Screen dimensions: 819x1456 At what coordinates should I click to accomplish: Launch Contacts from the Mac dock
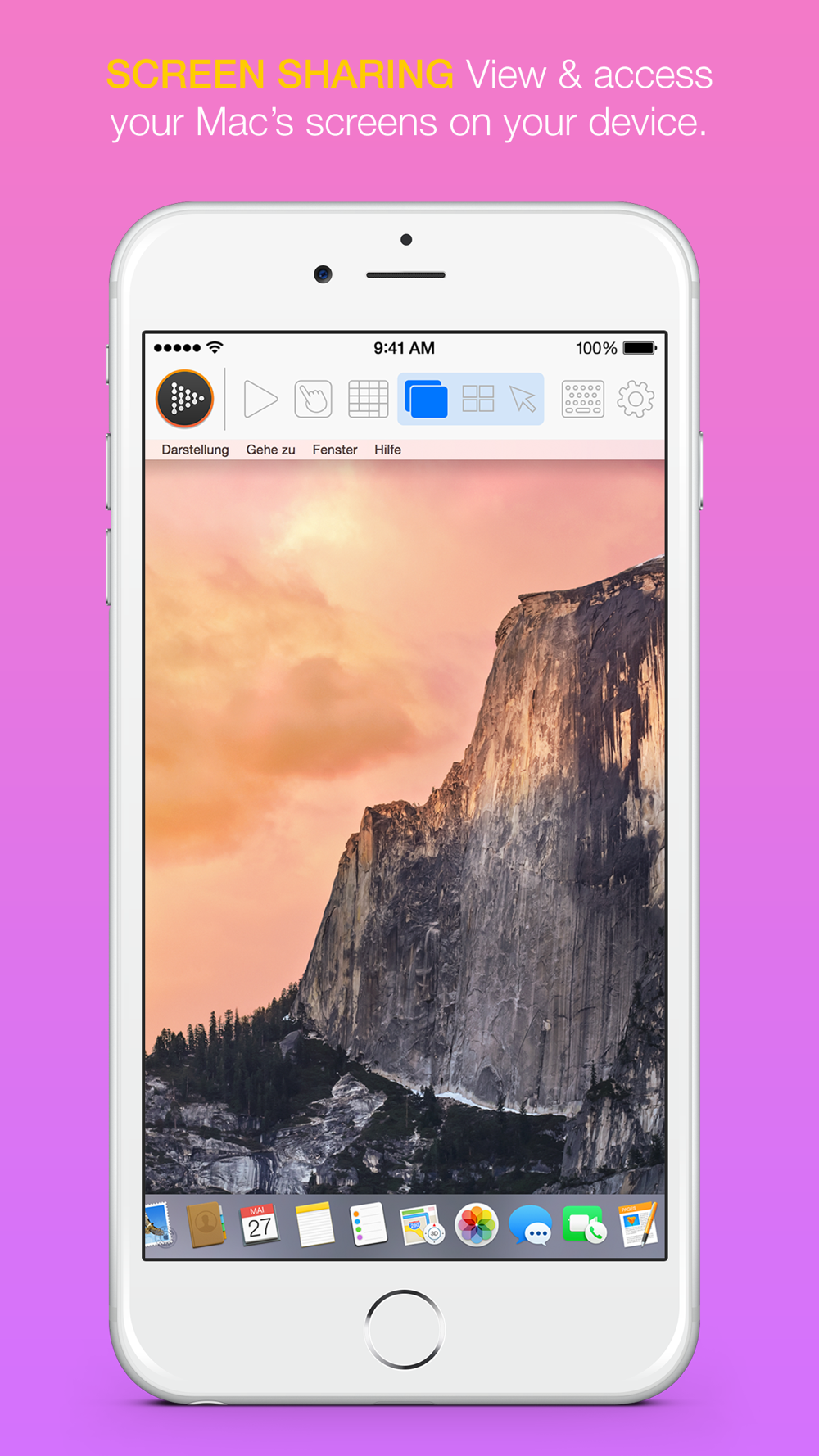point(206,1225)
